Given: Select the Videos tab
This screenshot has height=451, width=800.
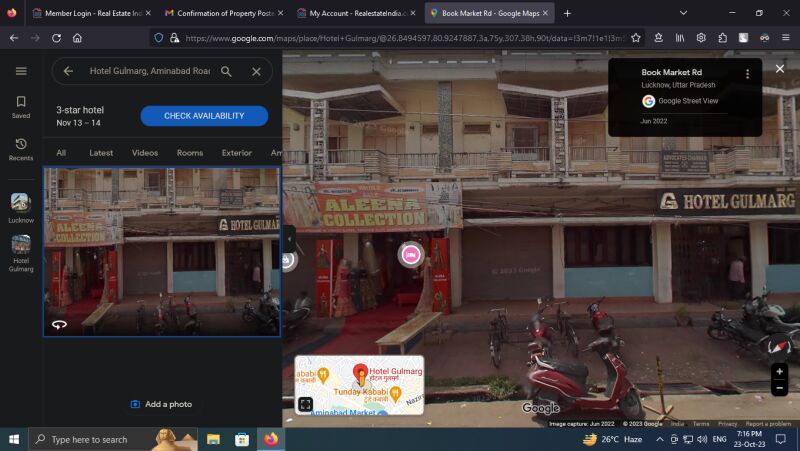Looking at the screenshot, I should pos(145,153).
